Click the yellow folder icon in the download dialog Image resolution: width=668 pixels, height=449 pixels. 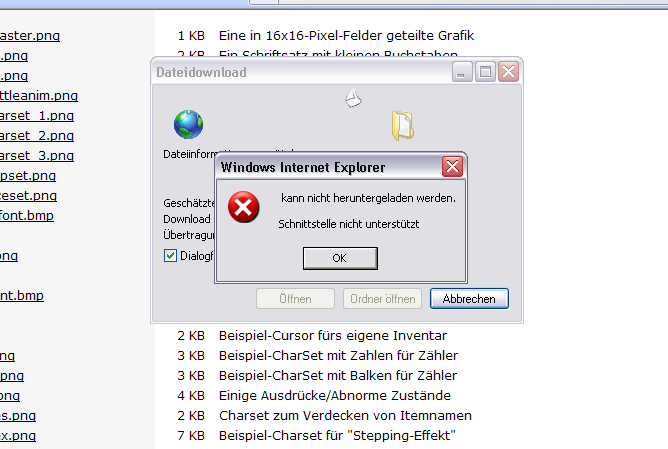tap(403, 125)
